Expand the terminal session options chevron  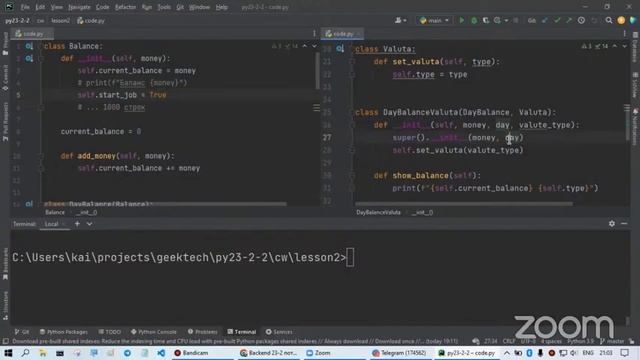click(89, 224)
